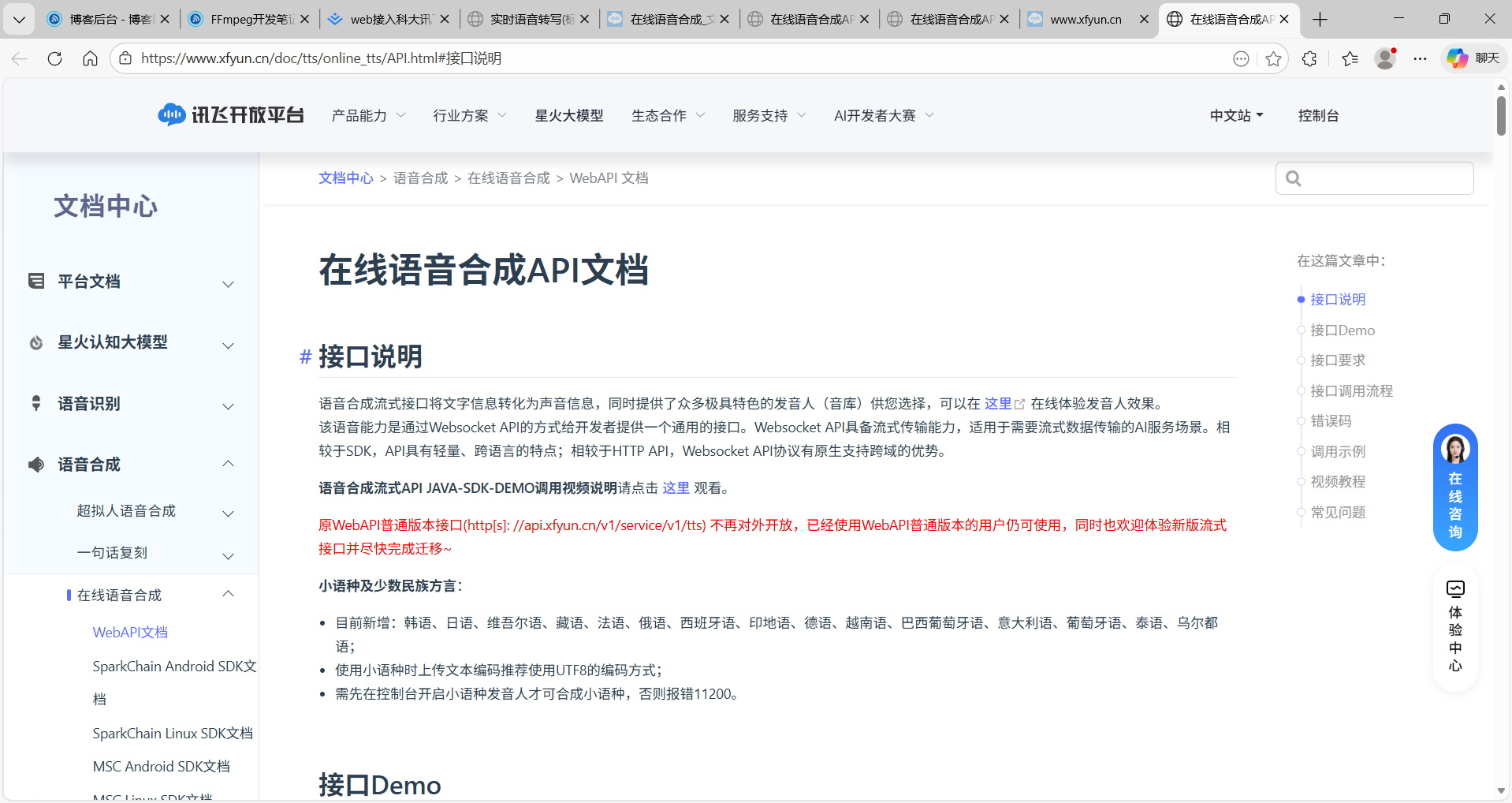1512x803 pixels.
Task: Close the FFmpeg开发笔记 tab
Action: pos(305,19)
